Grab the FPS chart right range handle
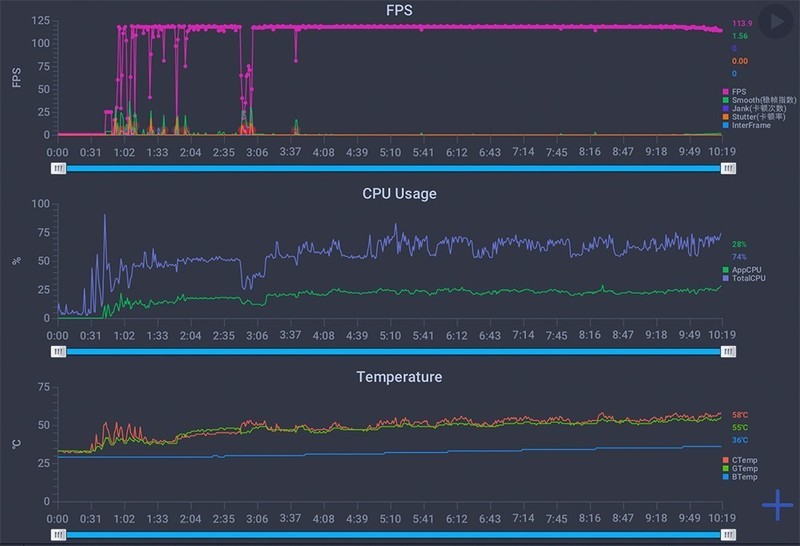 pyautogui.click(x=728, y=168)
